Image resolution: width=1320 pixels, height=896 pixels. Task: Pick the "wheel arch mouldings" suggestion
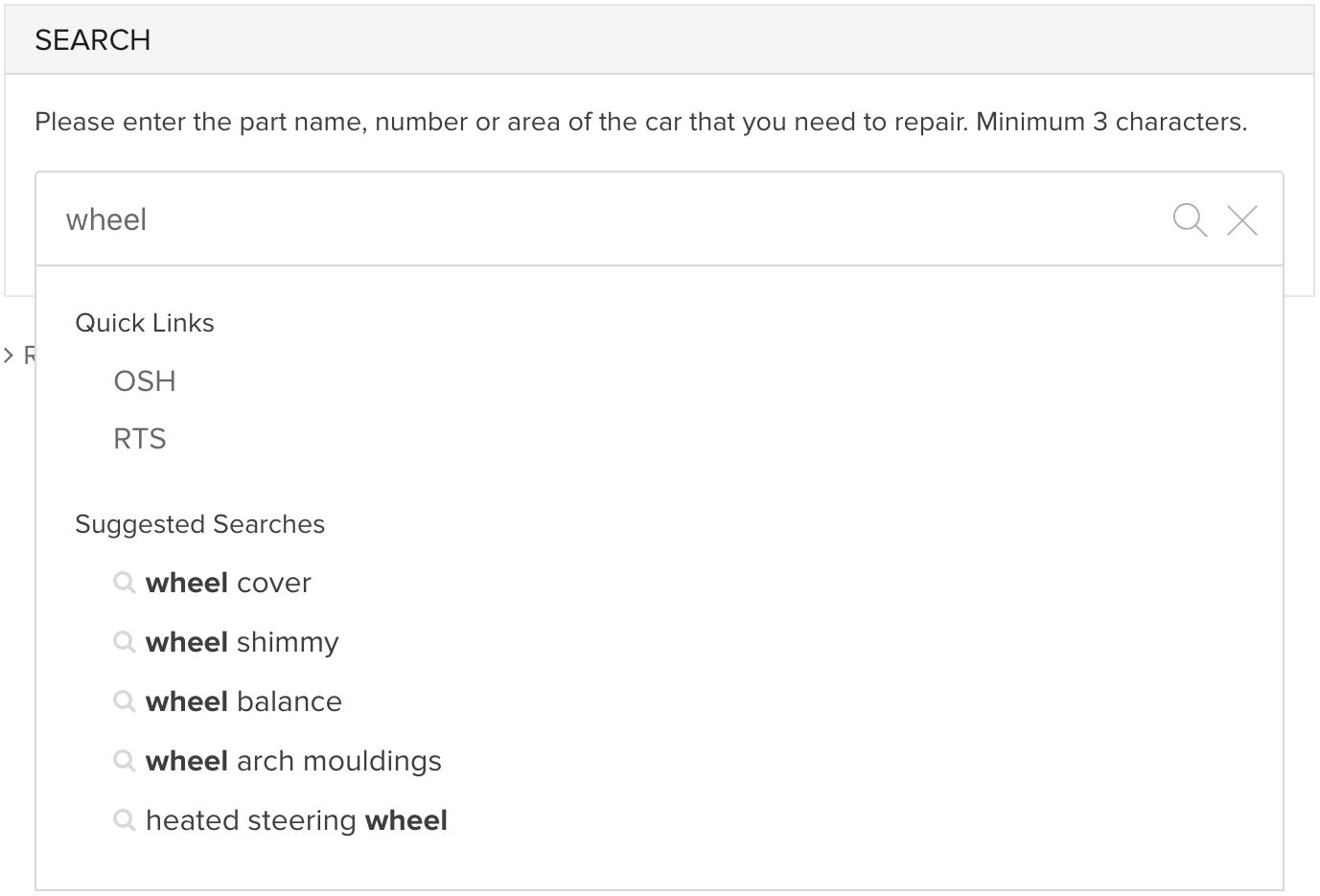(x=293, y=761)
